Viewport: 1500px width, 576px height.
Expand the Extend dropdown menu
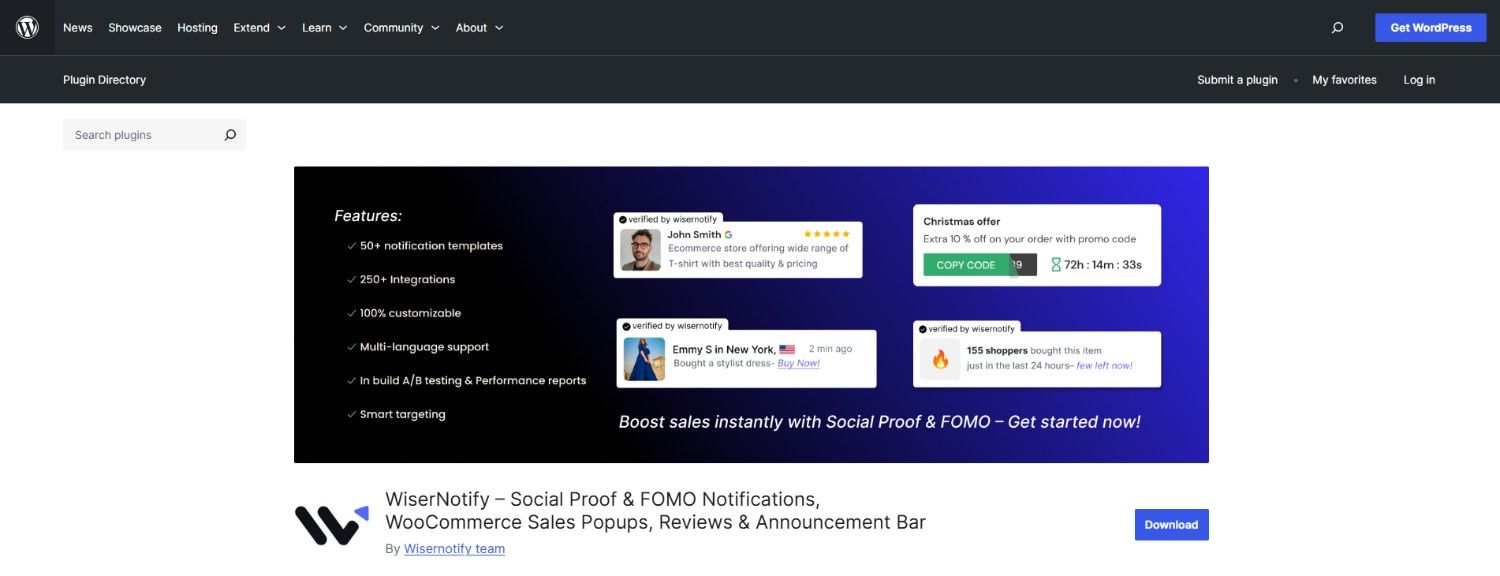coord(259,28)
